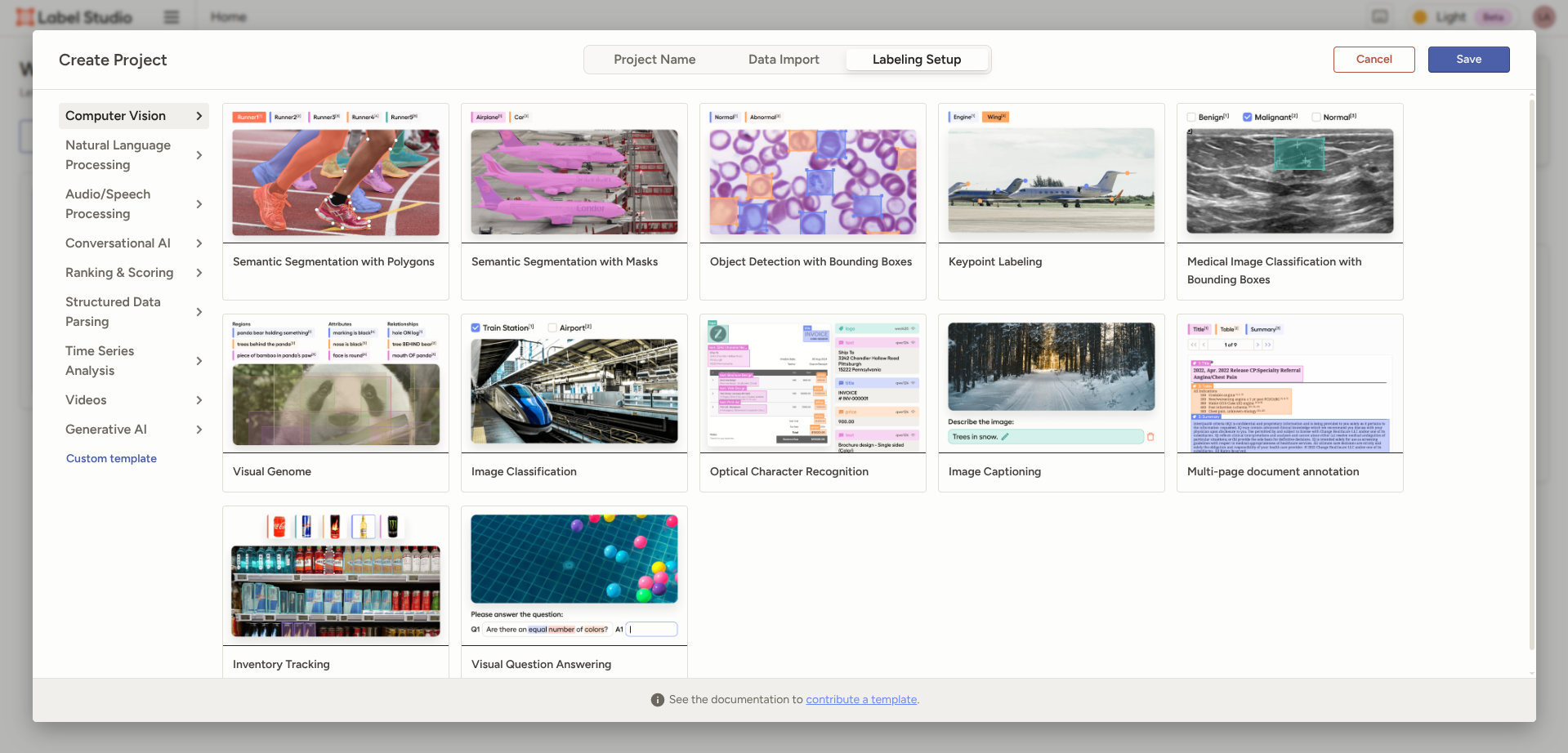Select the Inventory Tracking template

[336, 591]
